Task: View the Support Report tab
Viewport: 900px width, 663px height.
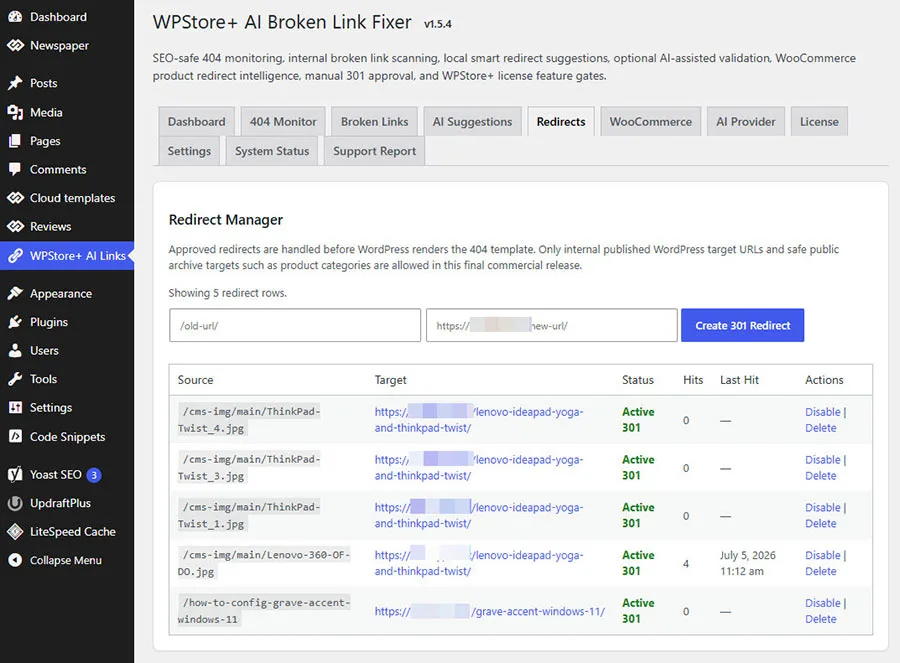Action: pyautogui.click(x=374, y=151)
